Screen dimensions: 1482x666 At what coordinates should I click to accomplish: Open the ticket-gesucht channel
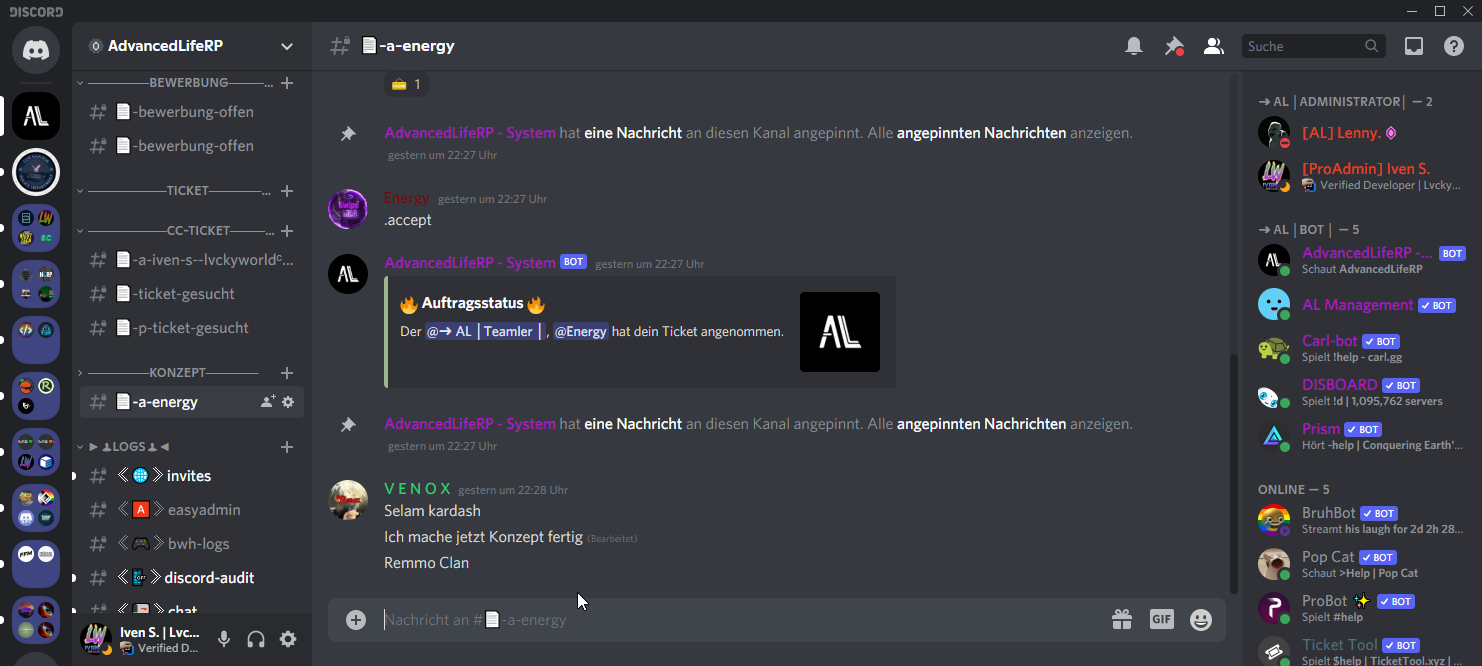tap(184, 294)
